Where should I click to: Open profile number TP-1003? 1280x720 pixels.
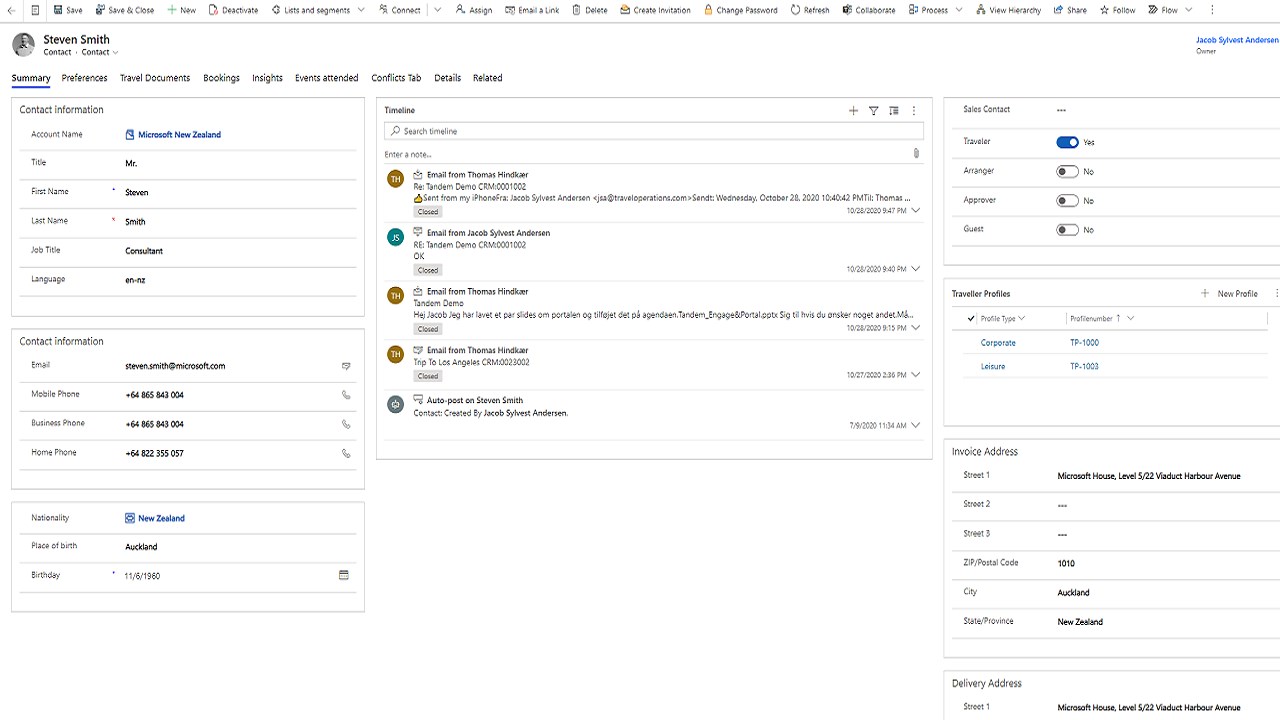tap(1084, 367)
